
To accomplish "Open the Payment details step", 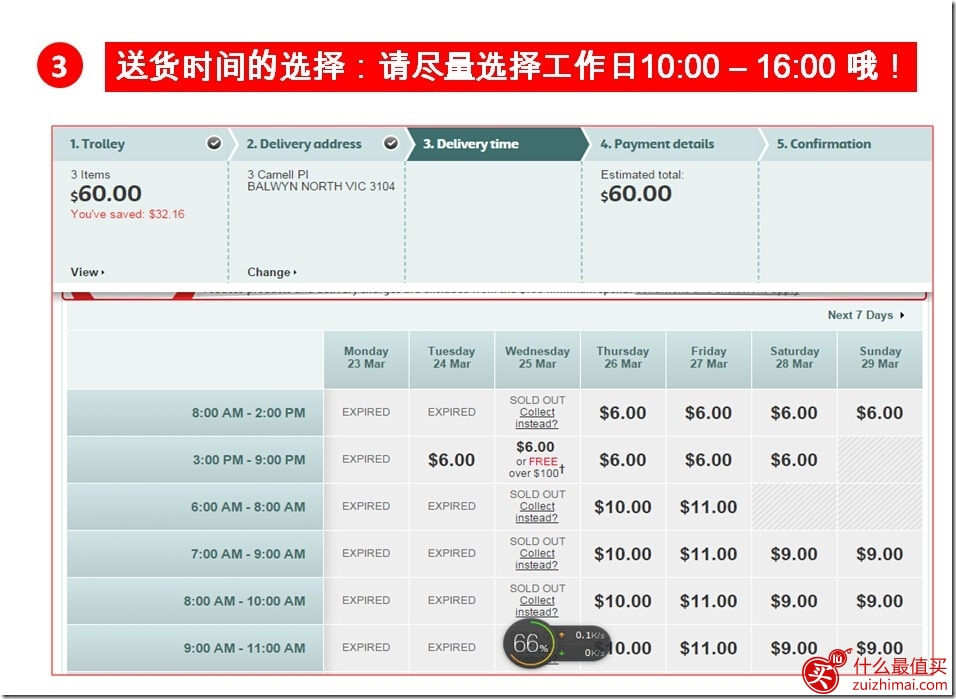I will coord(673,144).
